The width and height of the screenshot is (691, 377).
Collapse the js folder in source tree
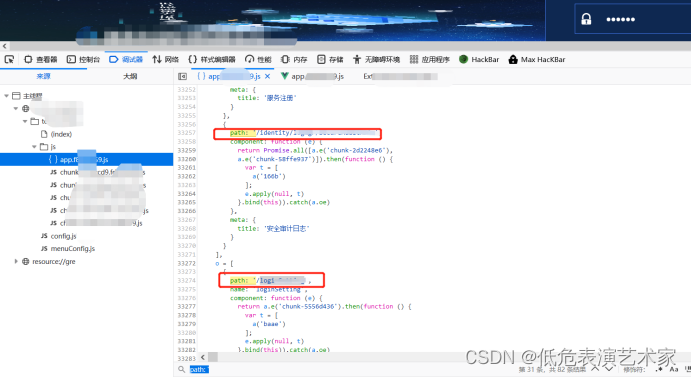[34, 146]
